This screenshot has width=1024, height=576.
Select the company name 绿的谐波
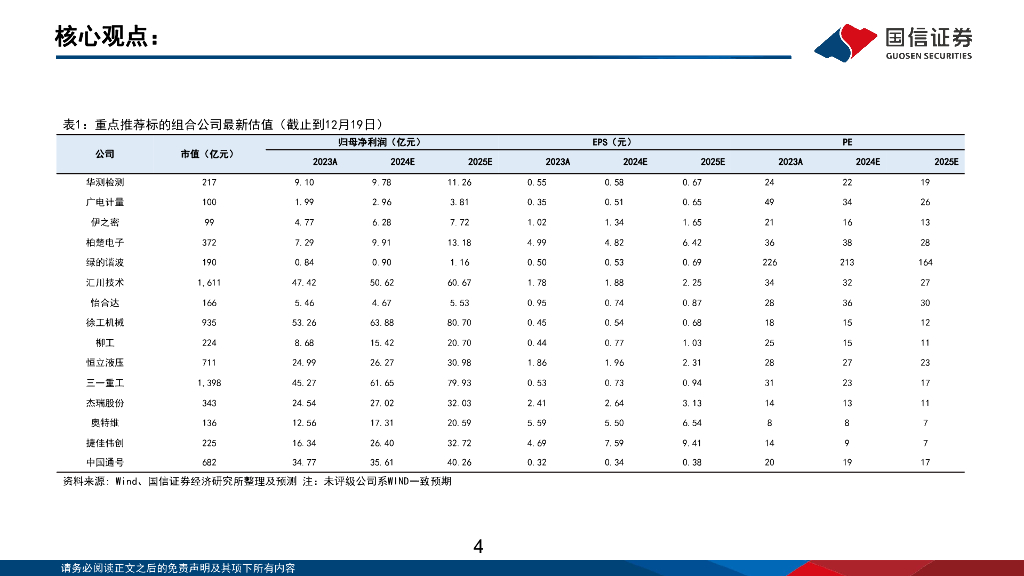tap(104, 263)
